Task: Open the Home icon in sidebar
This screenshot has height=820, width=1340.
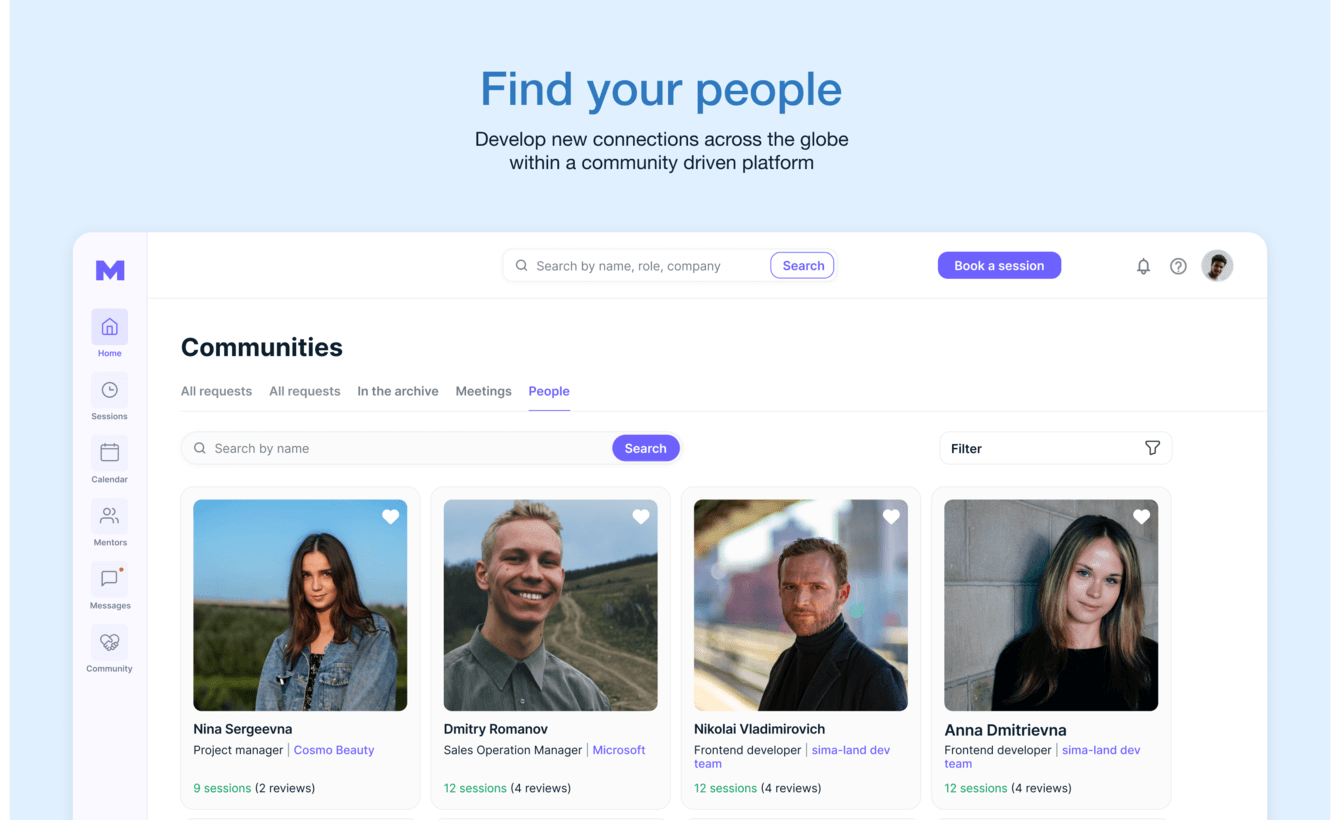Action: coord(109,327)
